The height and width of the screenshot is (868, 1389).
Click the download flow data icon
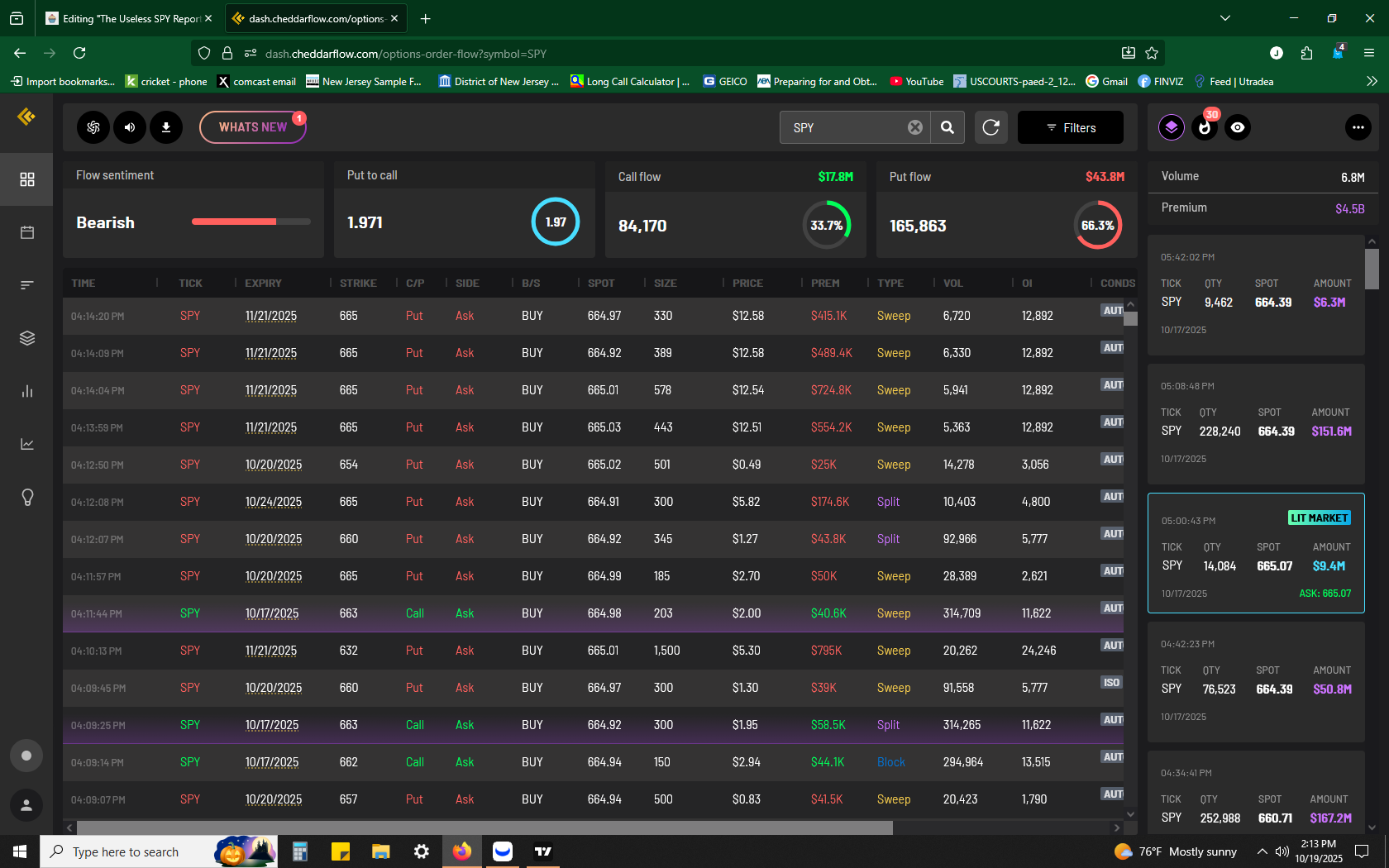click(166, 127)
